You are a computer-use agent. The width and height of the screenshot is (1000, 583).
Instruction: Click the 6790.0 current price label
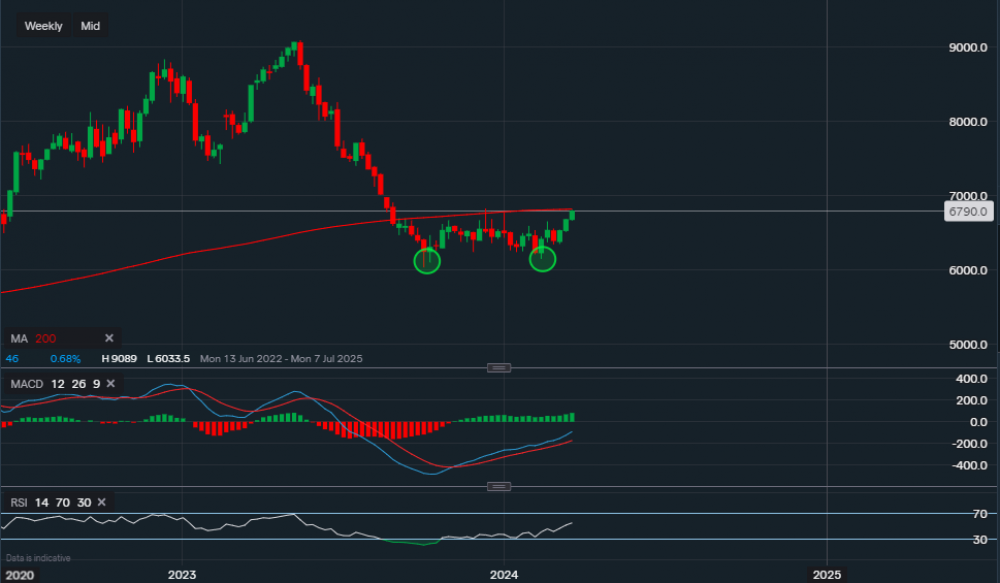point(968,212)
